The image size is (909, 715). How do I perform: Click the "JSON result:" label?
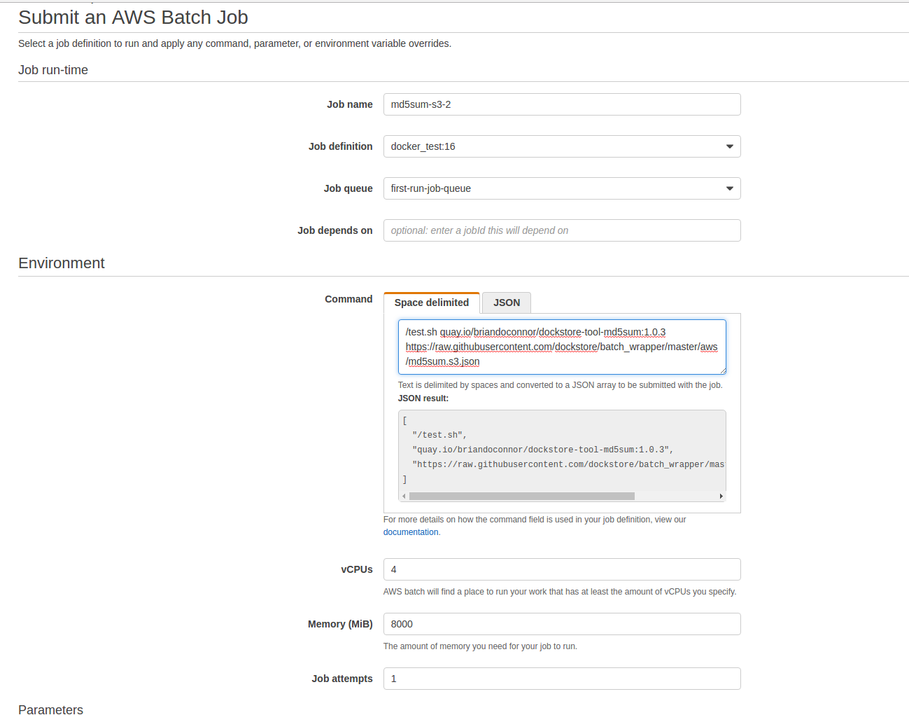point(423,398)
